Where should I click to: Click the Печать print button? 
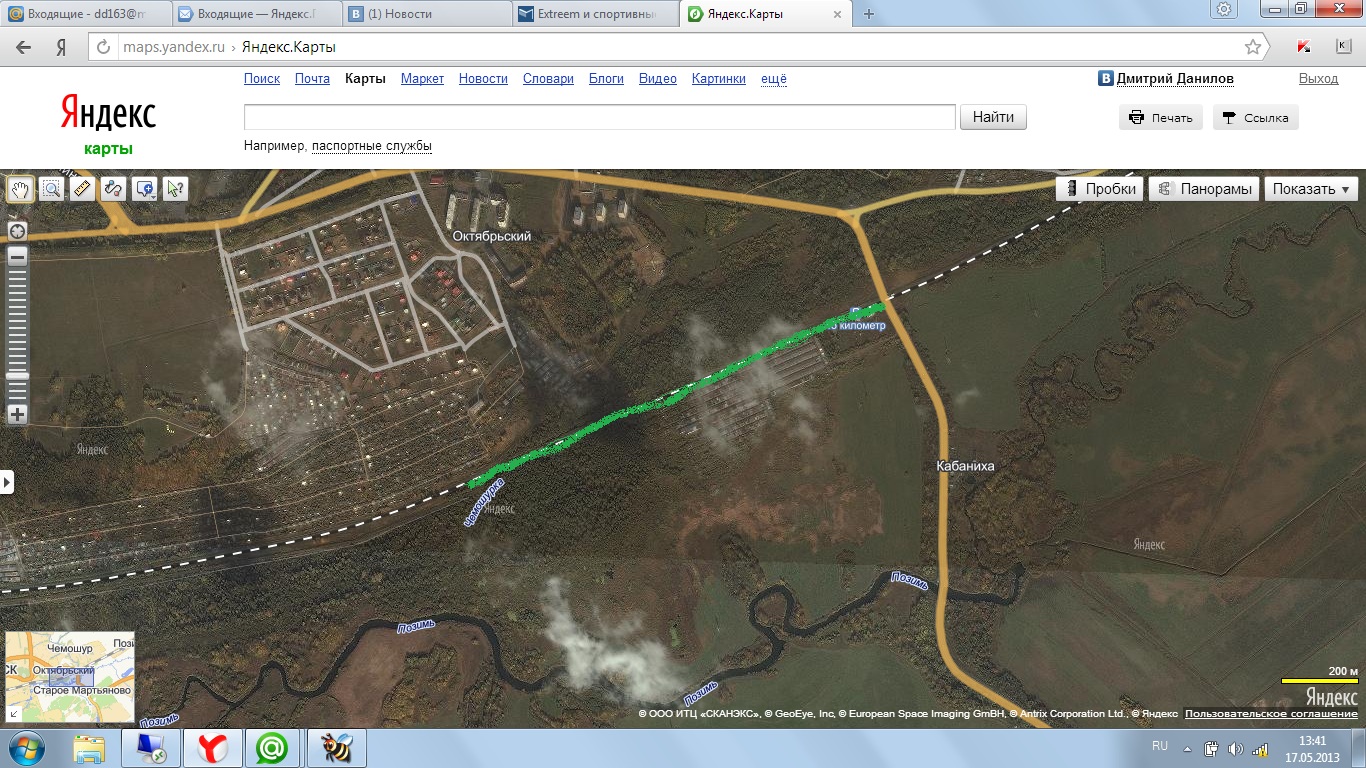pos(1161,117)
